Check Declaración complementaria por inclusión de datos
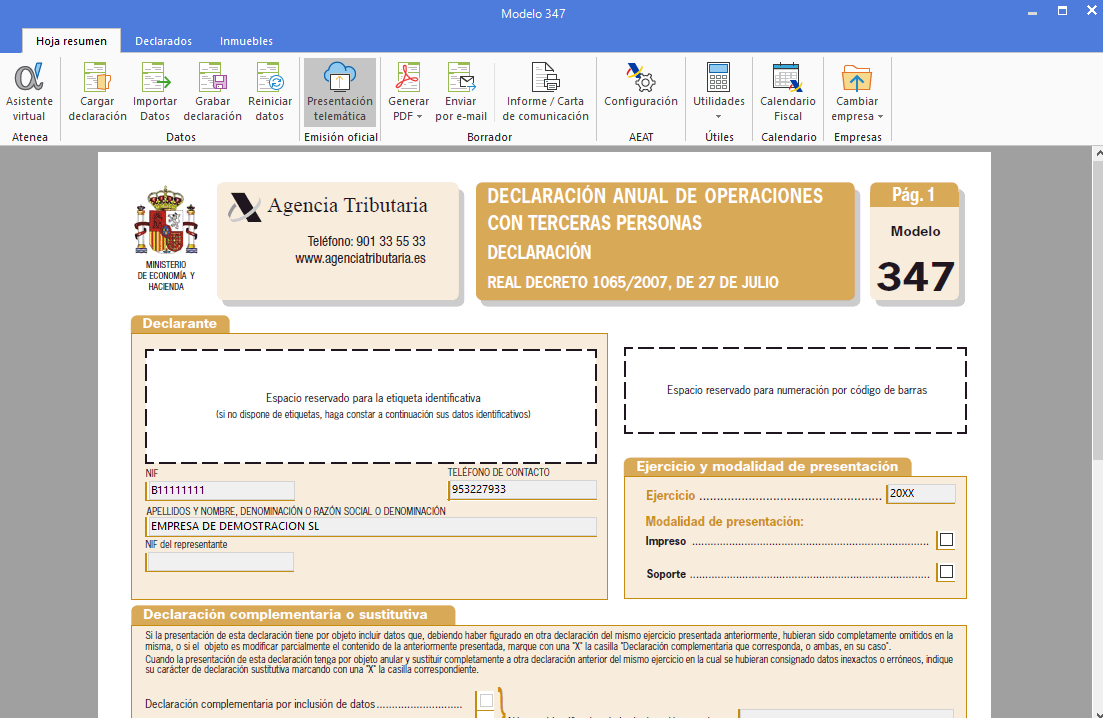 click(486, 700)
